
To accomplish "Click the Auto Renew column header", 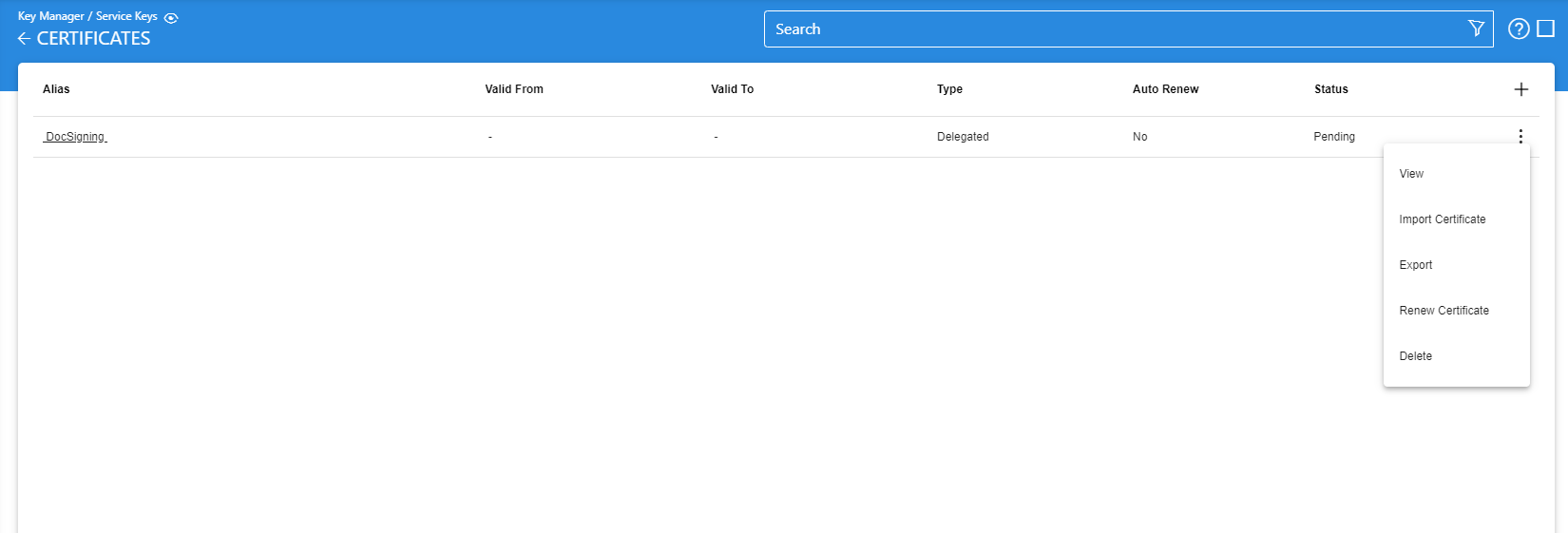I will 1165,89.
